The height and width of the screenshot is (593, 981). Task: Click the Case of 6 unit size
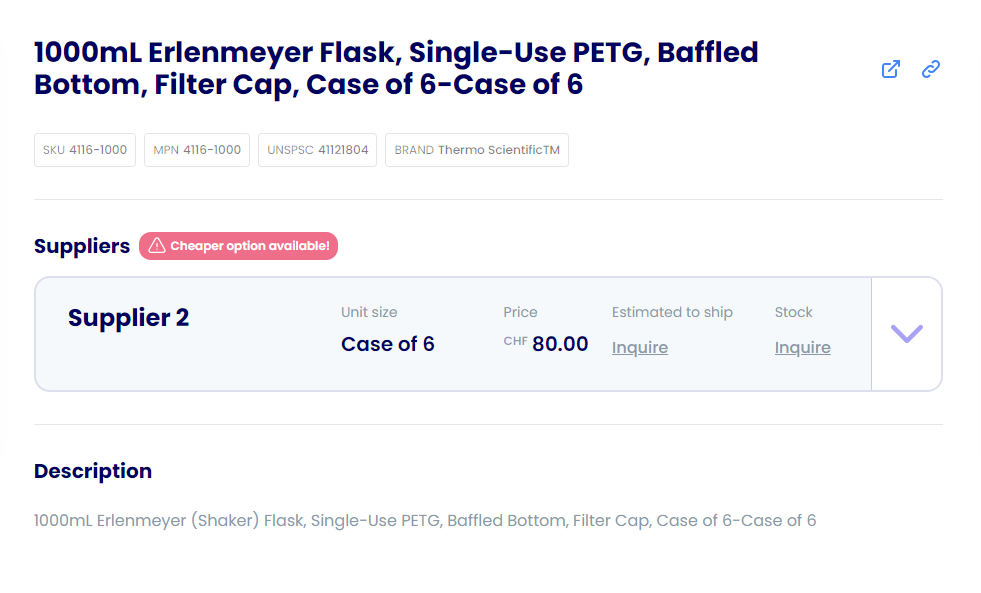pyautogui.click(x=387, y=344)
